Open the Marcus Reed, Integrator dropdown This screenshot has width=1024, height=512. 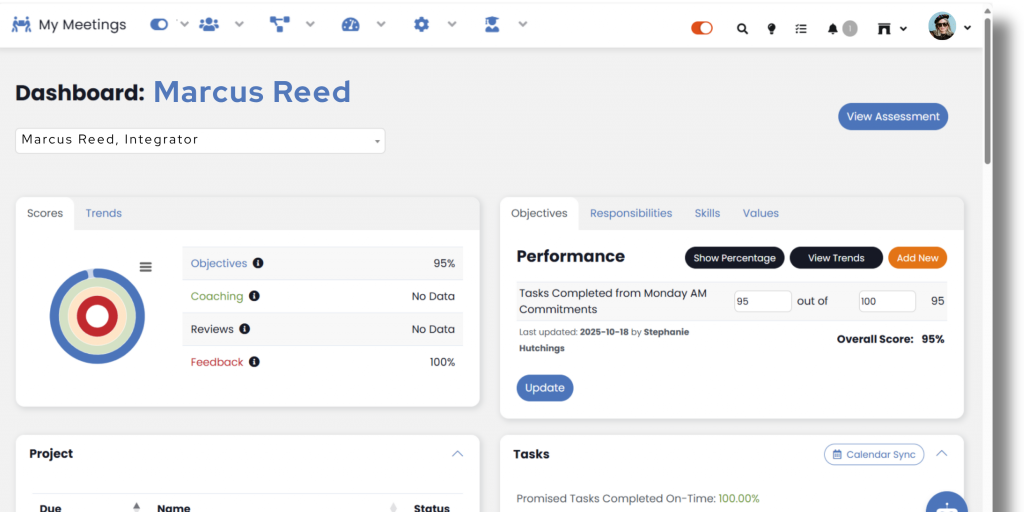pyautogui.click(x=200, y=141)
